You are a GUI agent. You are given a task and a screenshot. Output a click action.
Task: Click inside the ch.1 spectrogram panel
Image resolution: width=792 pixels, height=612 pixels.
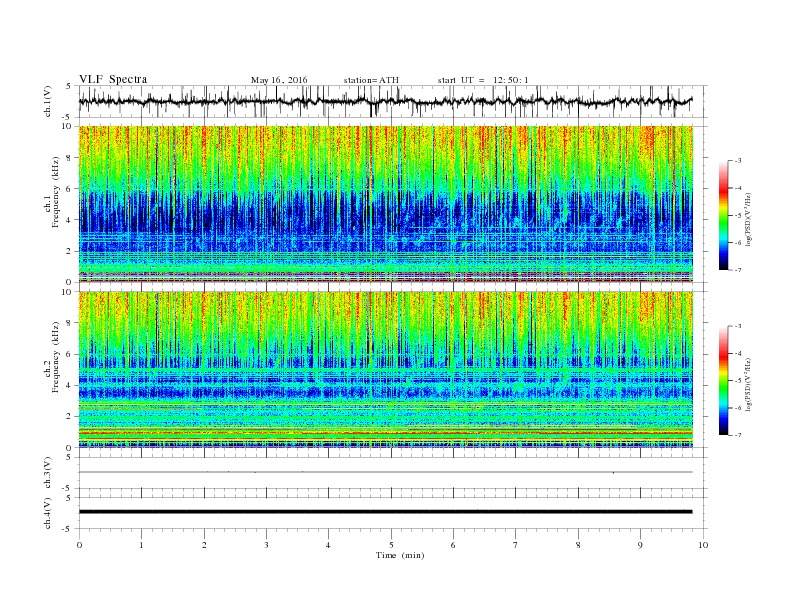385,204
